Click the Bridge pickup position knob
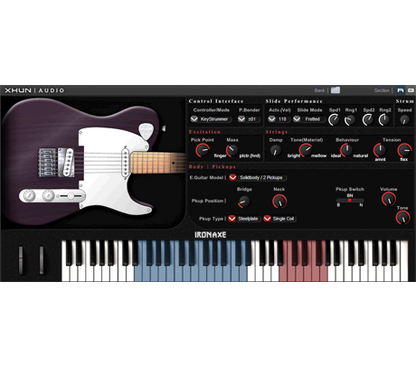Screen dimensions: 416x376 coord(244,201)
